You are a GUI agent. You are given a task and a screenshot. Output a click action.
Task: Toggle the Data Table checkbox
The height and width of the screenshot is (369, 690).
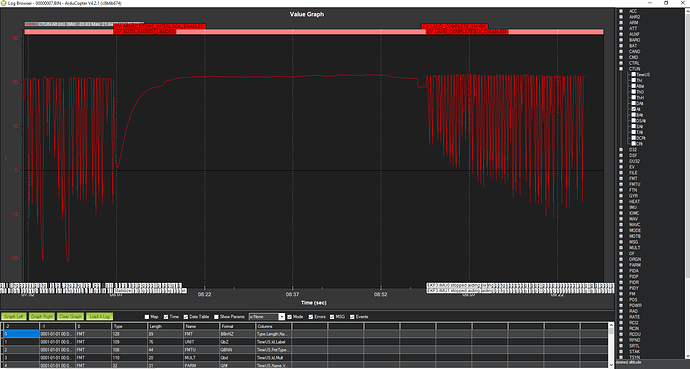click(186, 317)
